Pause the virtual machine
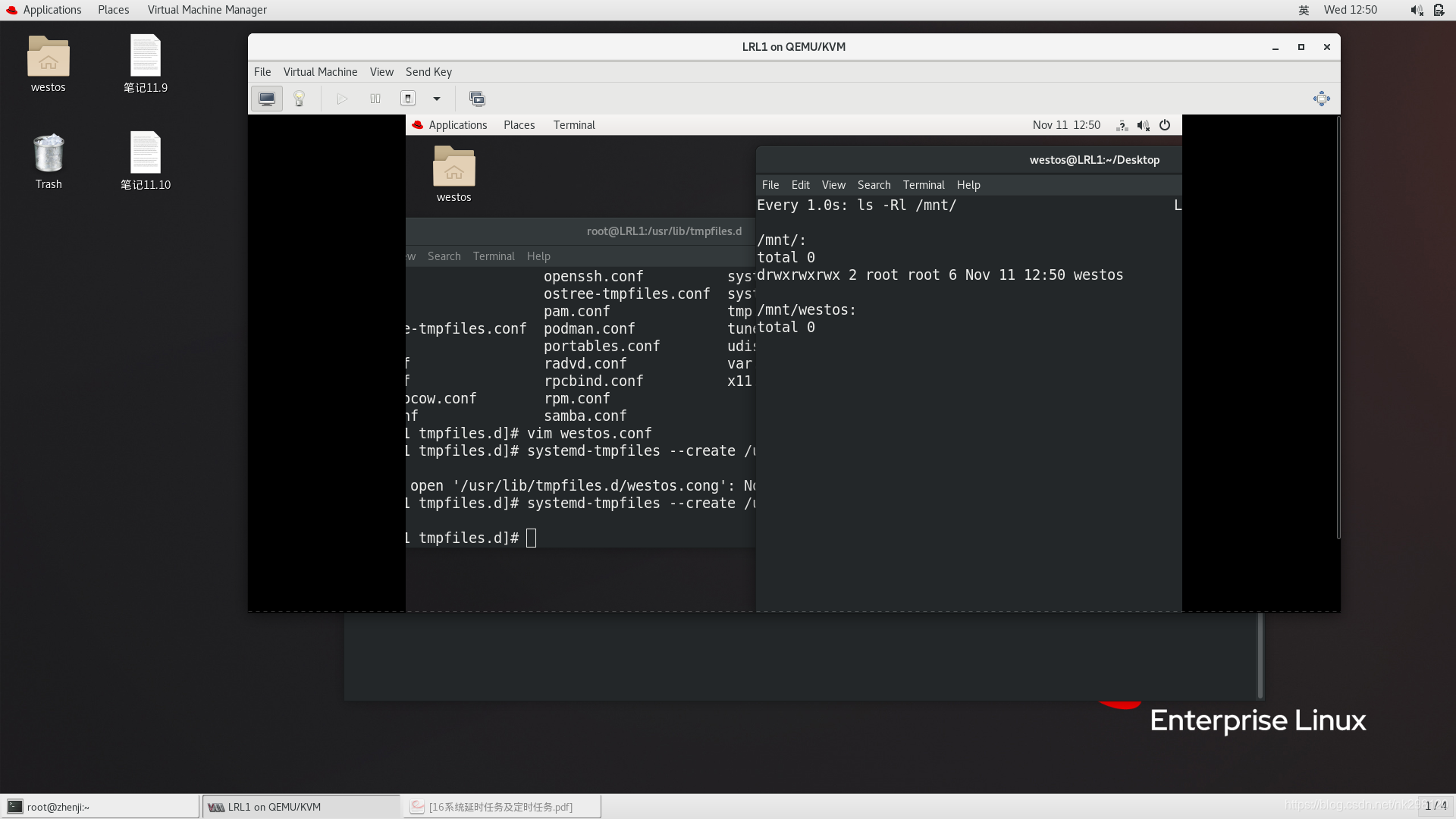The height and width of the screenshot is (819, 1456). pyautogui.click(x=375, y=99)
